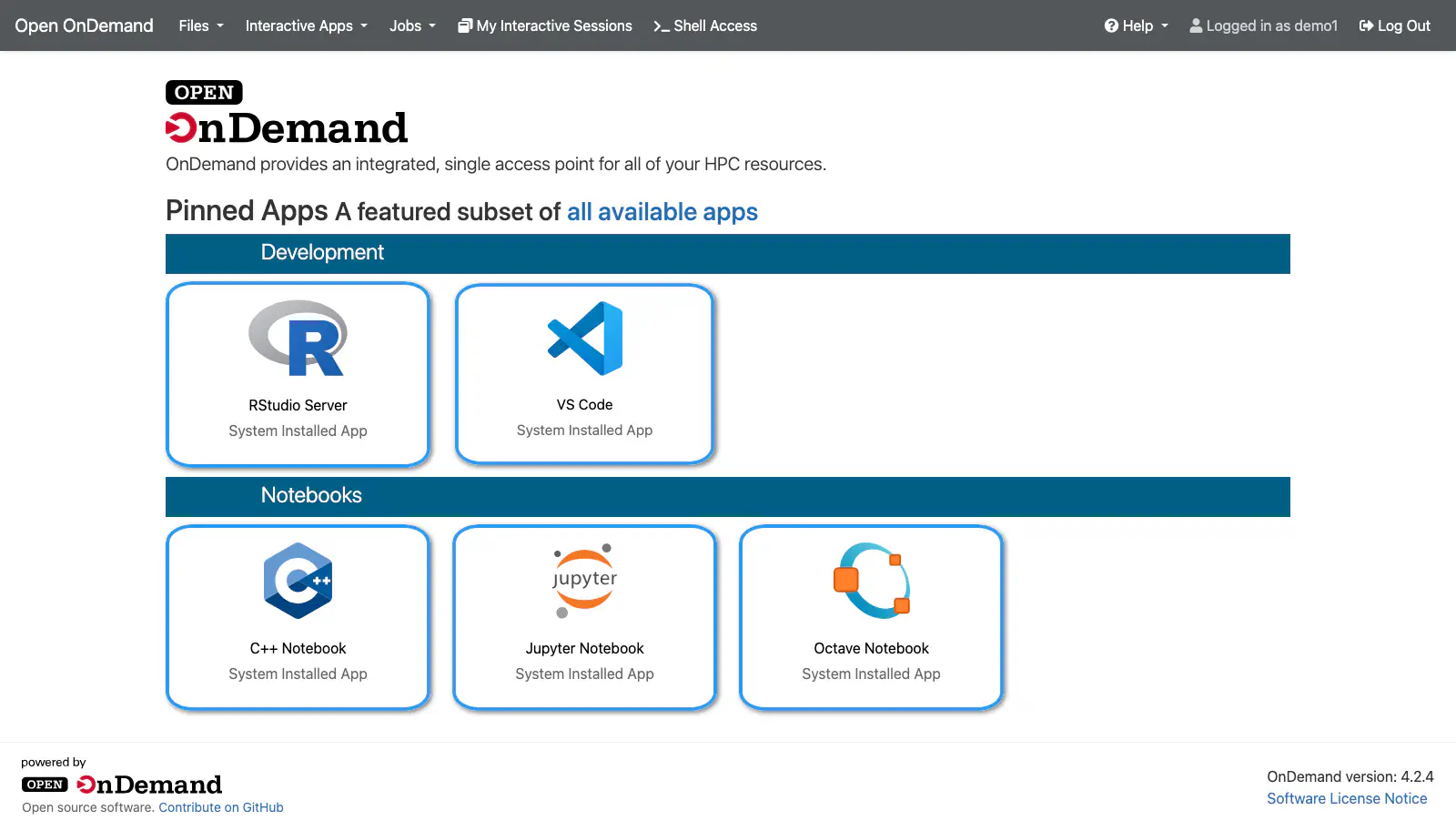
Task: Open the all available apps link
Action: [662, 211]
